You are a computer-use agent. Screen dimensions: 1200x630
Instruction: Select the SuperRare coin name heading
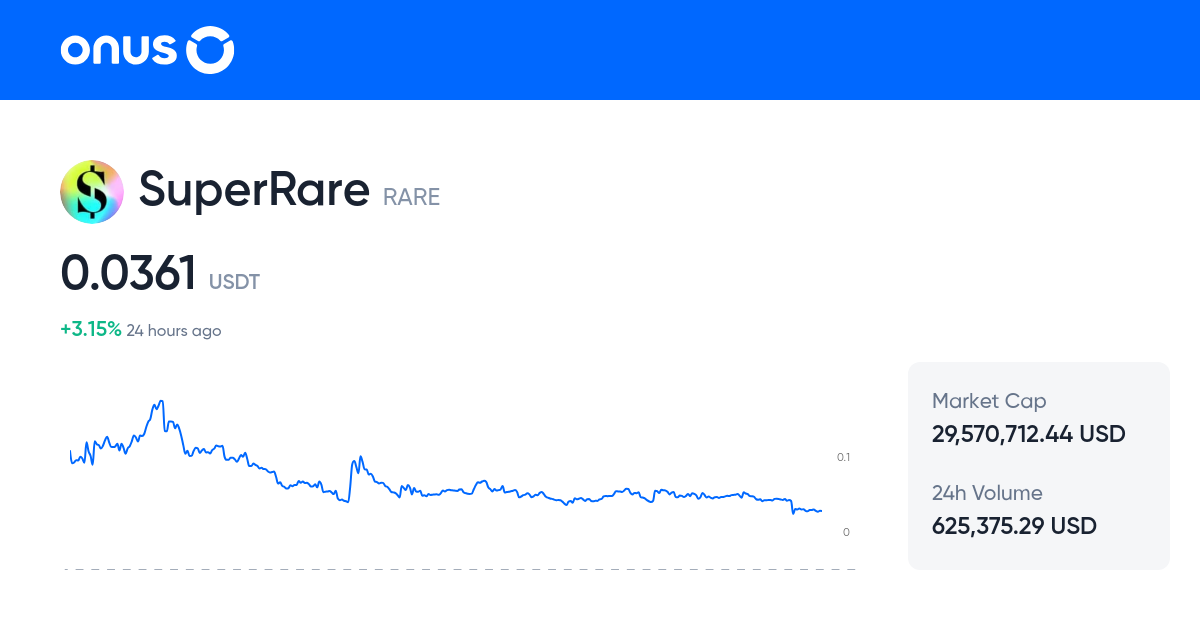pyautogui.click(x=254, y=189)
